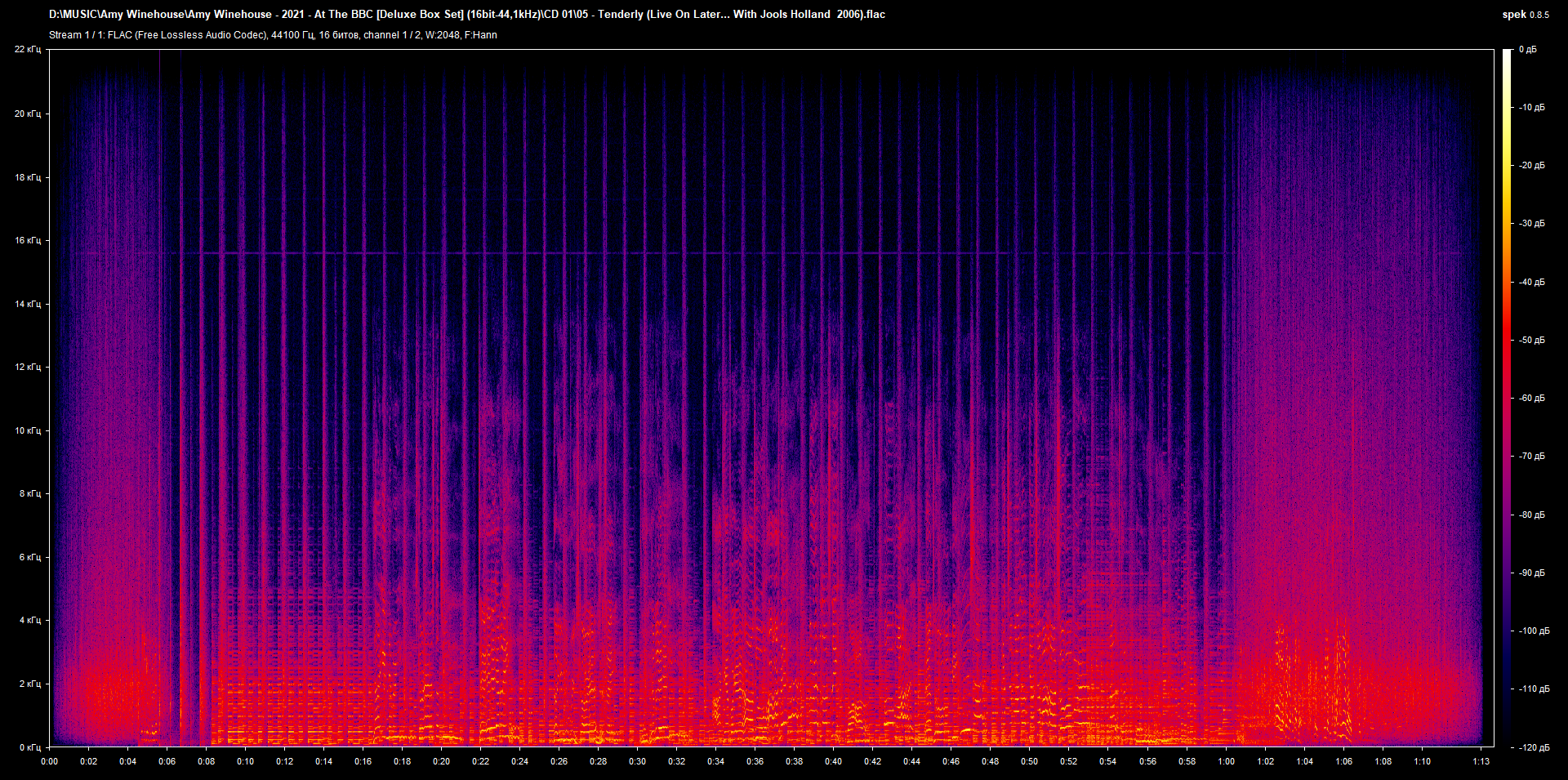Click the 0 дБ top scale label
This screenshot has height=780, width=1568.
1527,50
